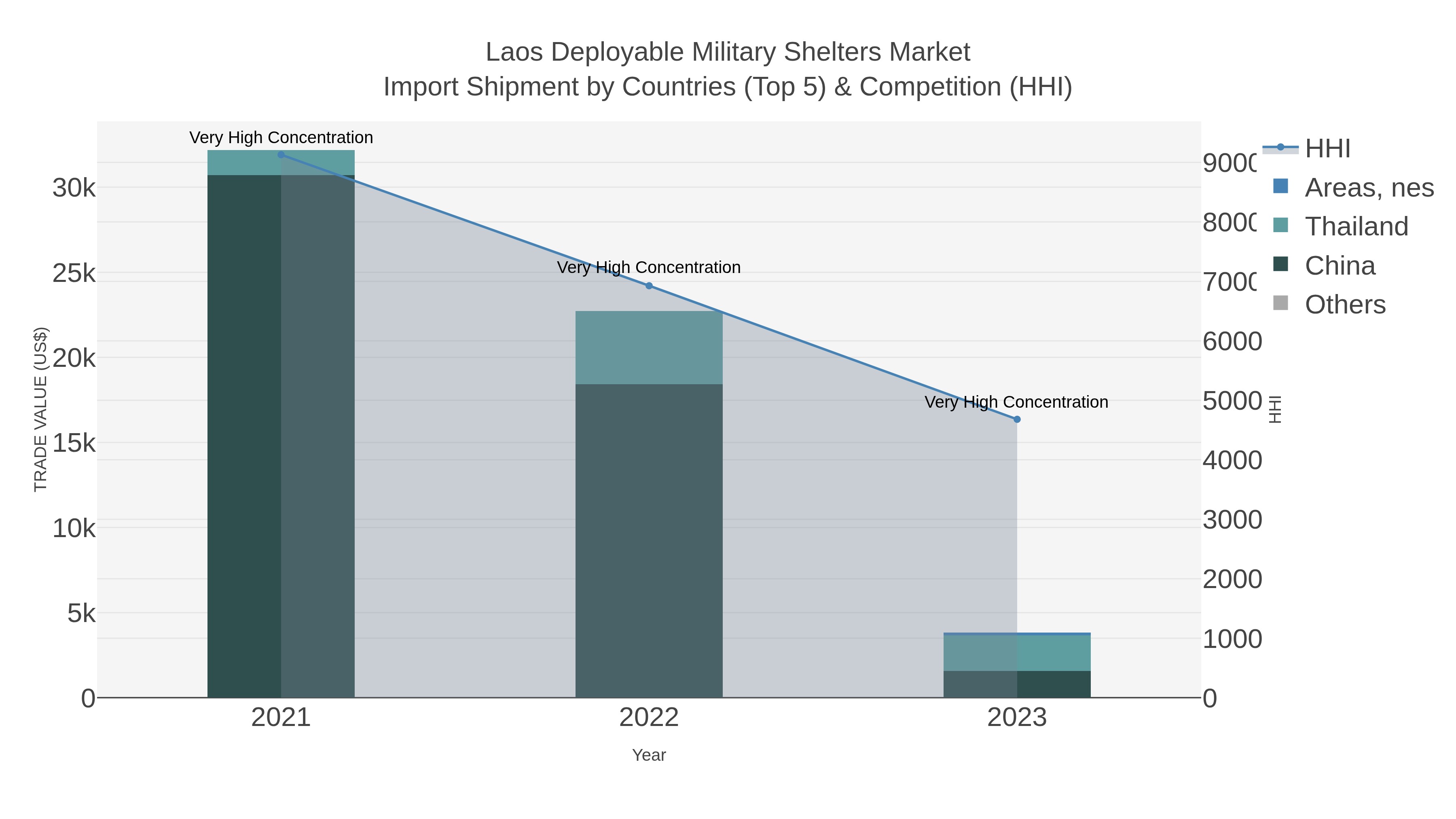This screenshot has height=819, width=1456.
Task: Toggle the Thailand legend entry
Action: click(1340, 226)
